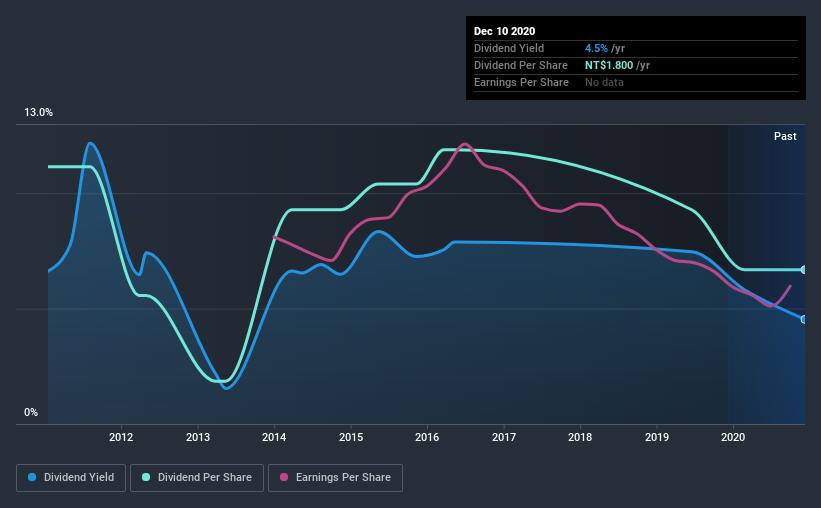Click the 2014 x-axis label

pyautogui.click(x=274, y=437)
